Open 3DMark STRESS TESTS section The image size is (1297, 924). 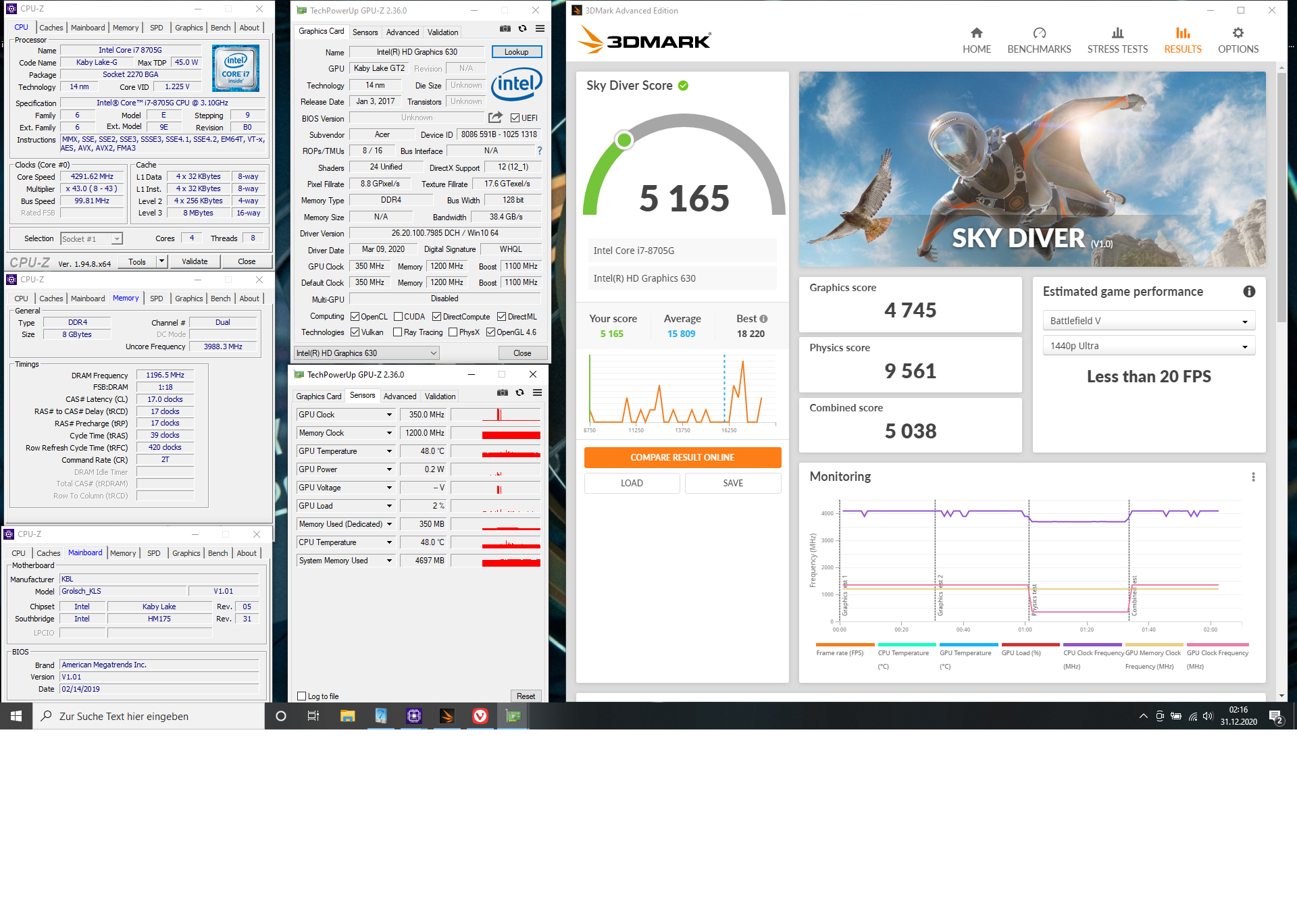click(1117, 41)
